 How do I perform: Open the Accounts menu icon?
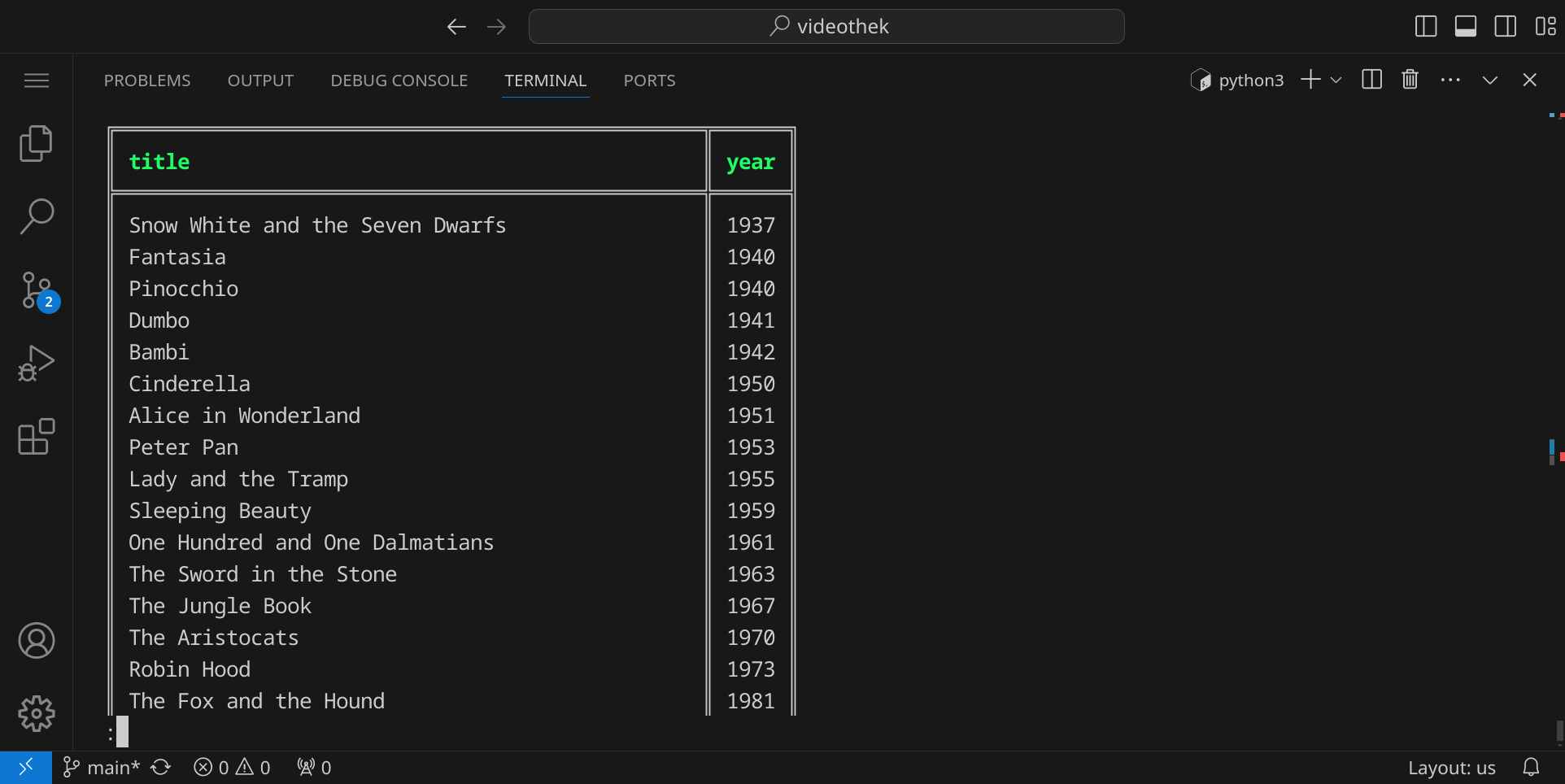[36, 641]
